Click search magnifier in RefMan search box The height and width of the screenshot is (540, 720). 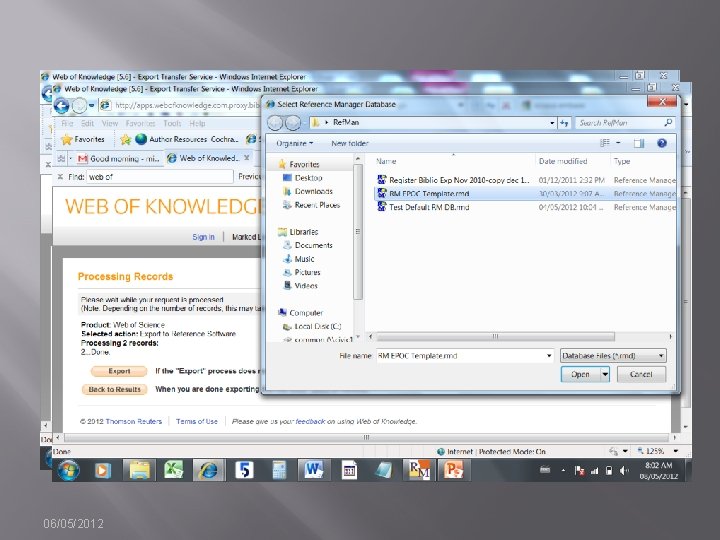(668, 122)
